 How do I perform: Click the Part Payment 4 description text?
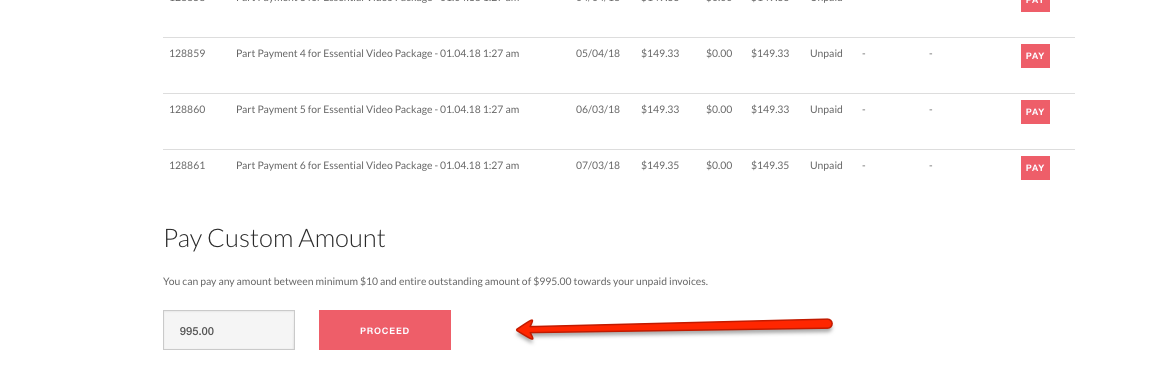coord(377,54)
